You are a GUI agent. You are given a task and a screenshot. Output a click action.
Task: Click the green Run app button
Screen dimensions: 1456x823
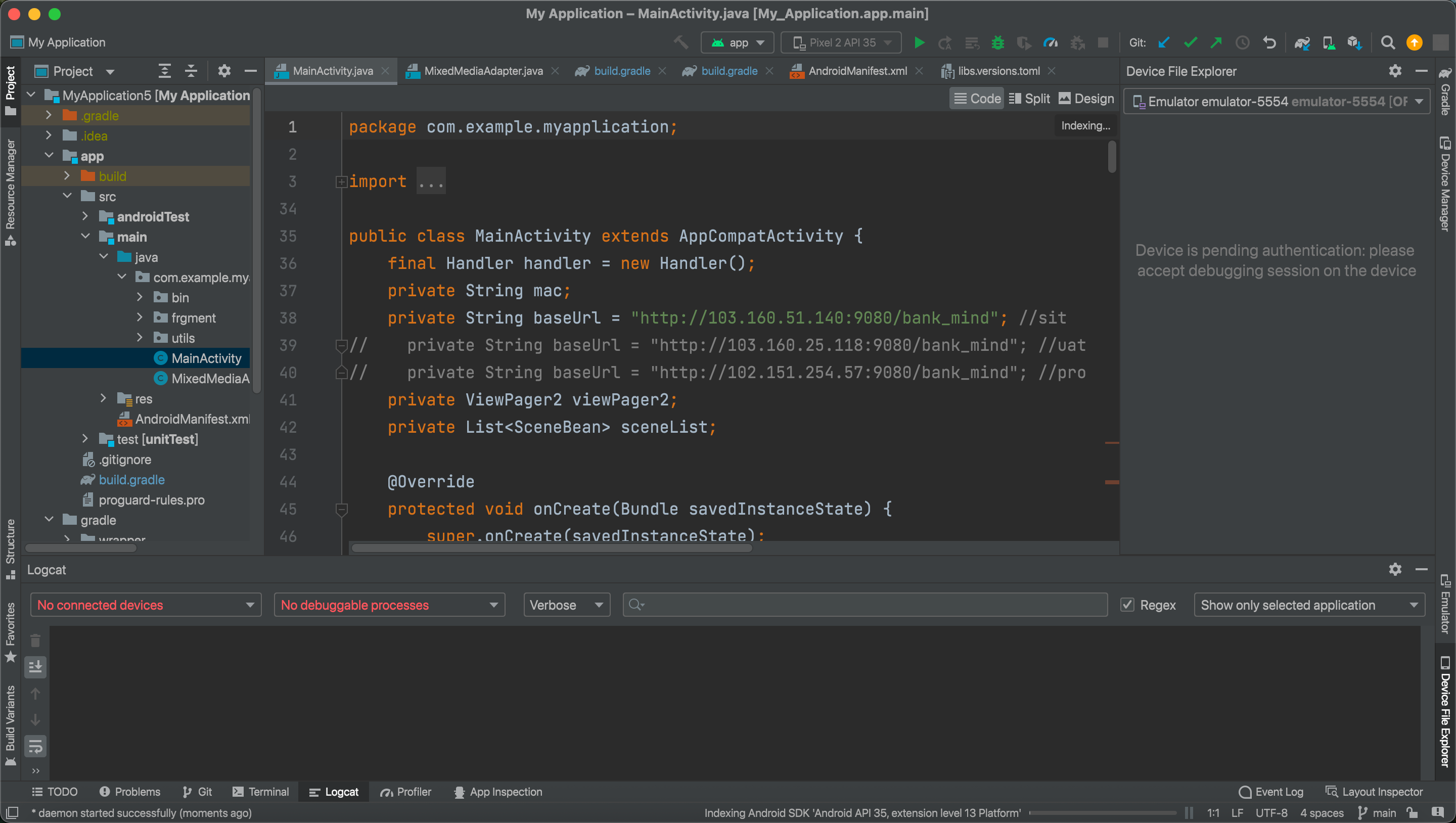[919, 42]
